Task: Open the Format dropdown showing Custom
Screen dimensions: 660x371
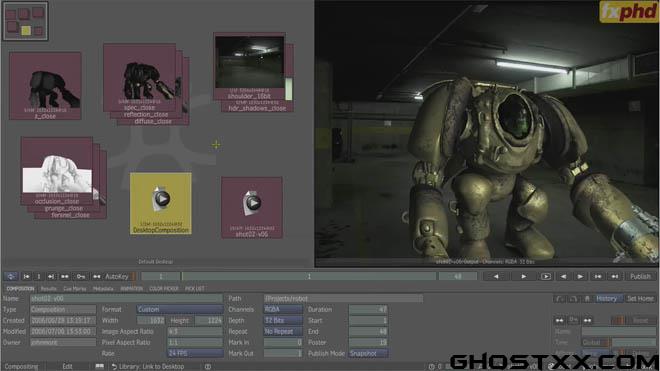Action: [180, 310]
